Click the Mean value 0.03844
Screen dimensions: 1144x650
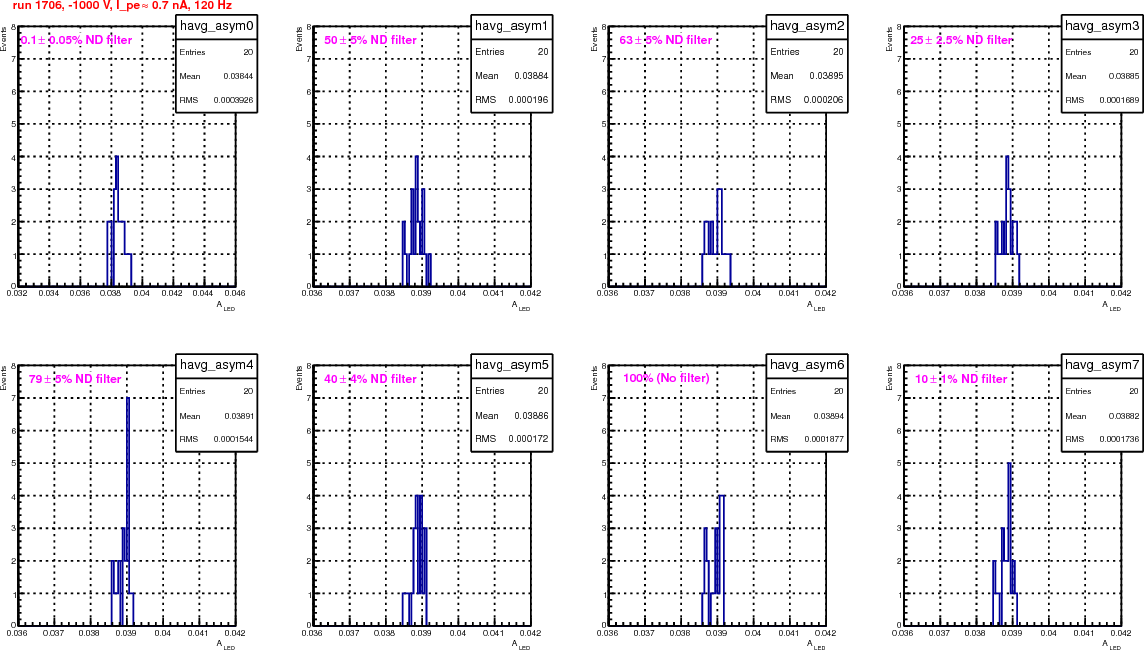click(238, 77)
